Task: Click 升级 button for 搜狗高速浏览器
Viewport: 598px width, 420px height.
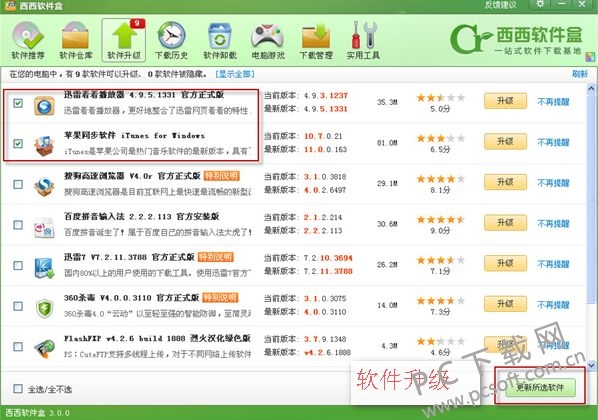Action: click(505, 182)
